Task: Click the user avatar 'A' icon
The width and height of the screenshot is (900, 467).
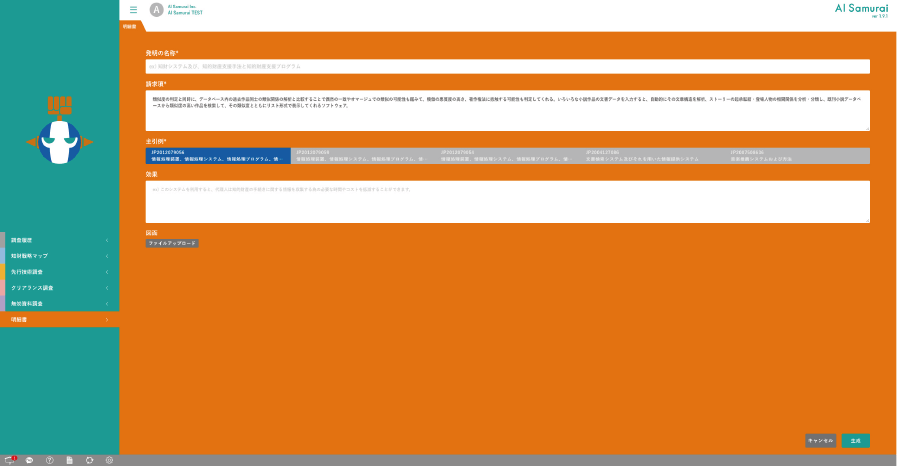Action: tap(156, 10)
